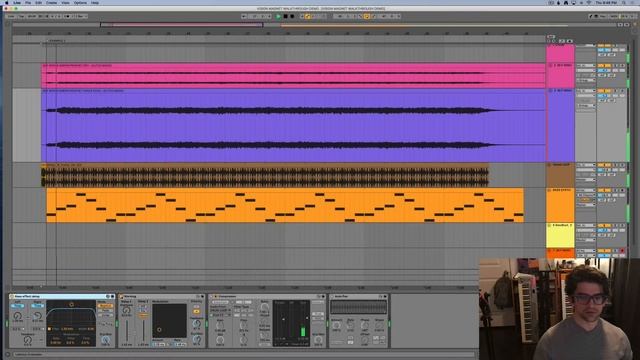This screenshot has width=640, height=360.
Task: Select the pink track header
Action: 560,76
